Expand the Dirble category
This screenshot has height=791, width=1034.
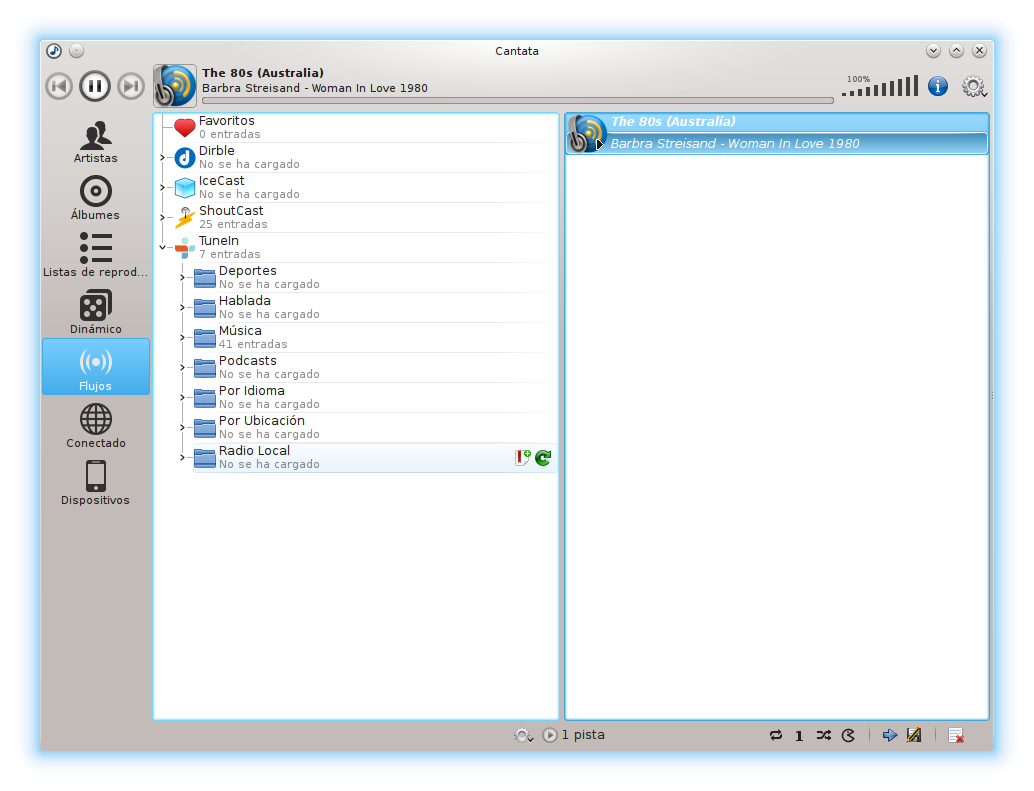(162, 158)
